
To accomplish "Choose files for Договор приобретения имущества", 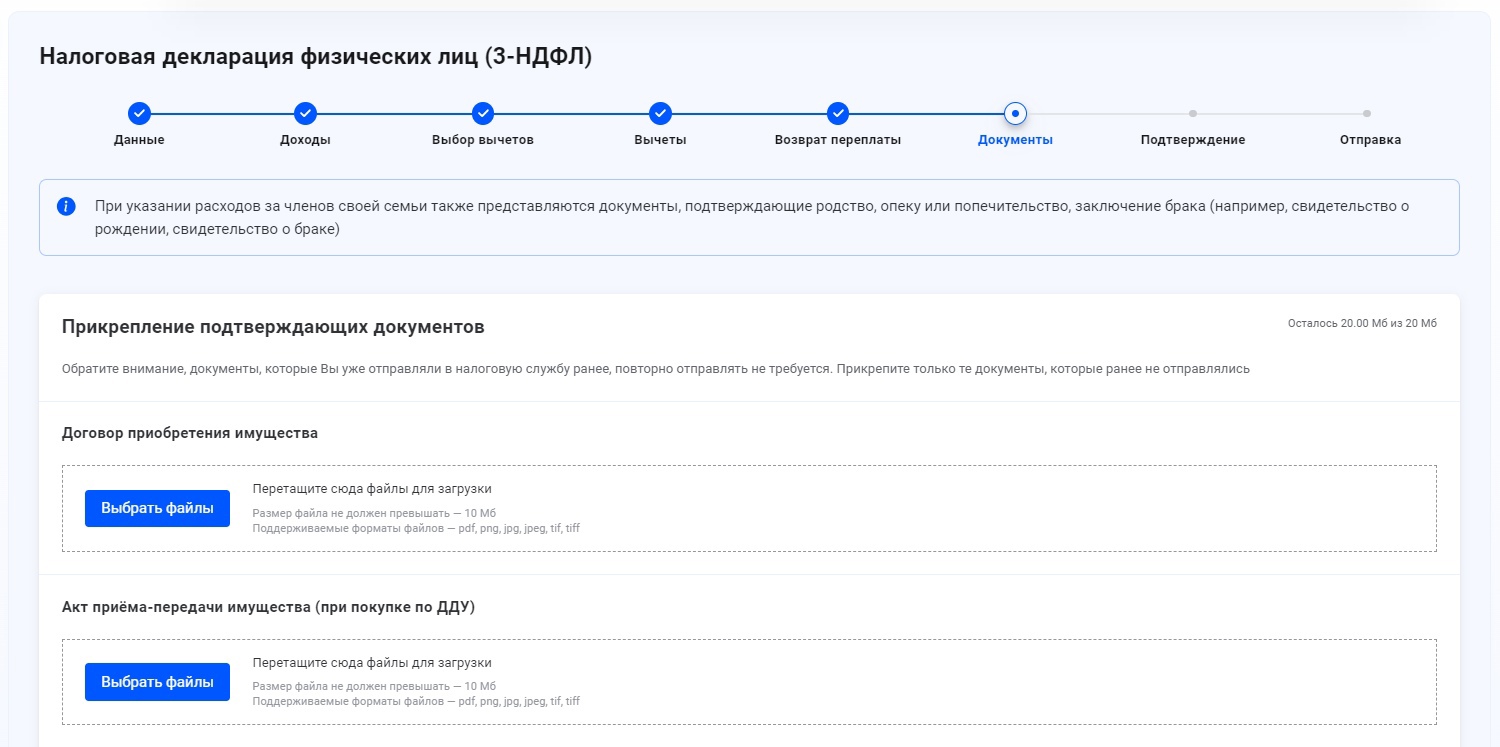I will tap(157, 508).
